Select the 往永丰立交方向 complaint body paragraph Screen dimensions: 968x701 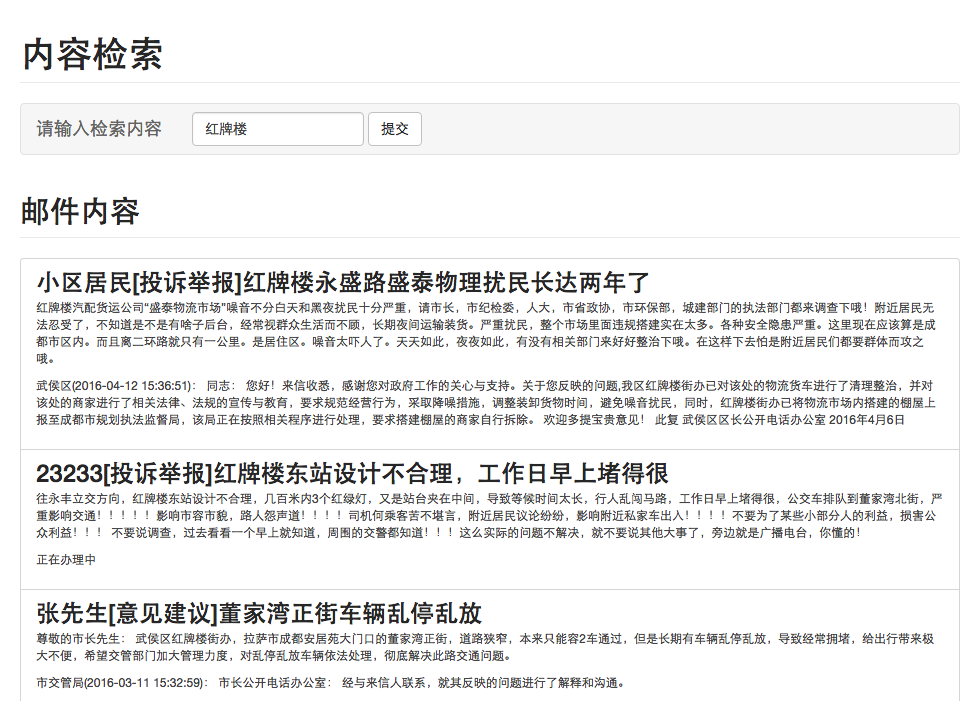(x=488, y=515)
